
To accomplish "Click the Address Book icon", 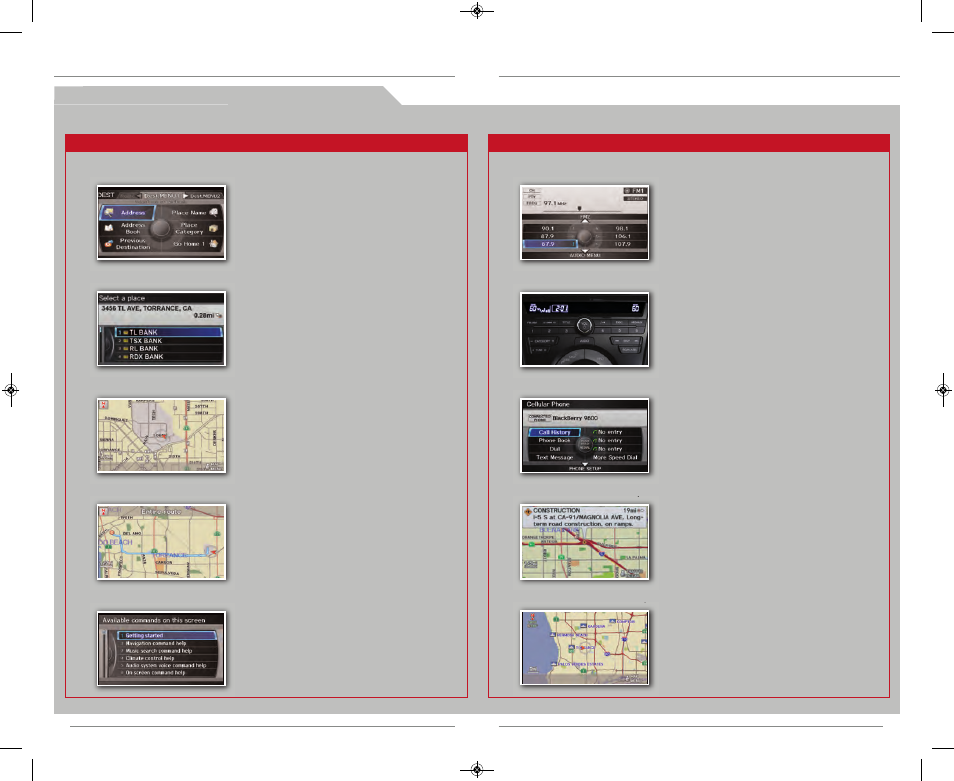I will pyautogui.click(x=109, y=228).
